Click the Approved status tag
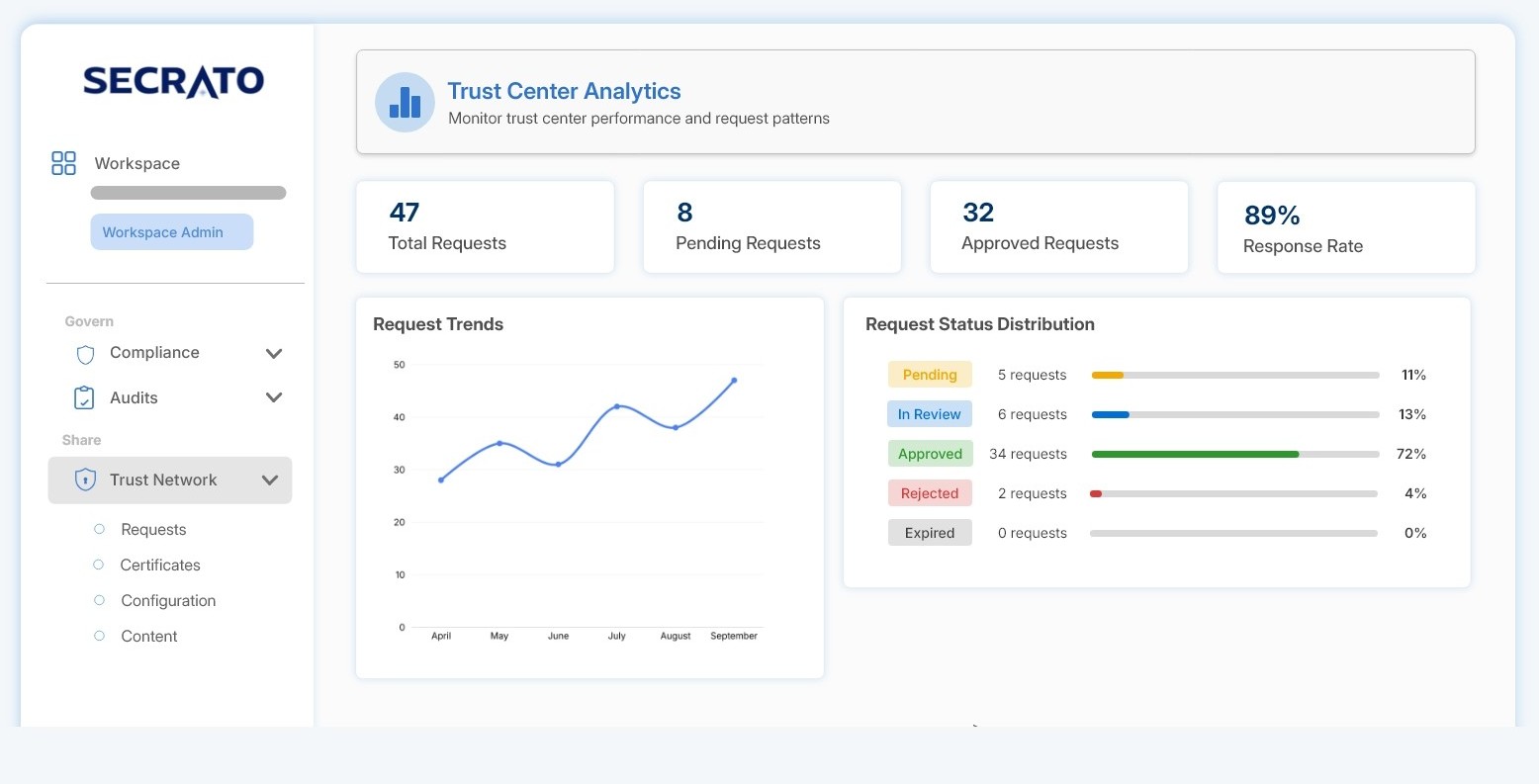Screen dimensions: 1539x784 tap(930, 454)
